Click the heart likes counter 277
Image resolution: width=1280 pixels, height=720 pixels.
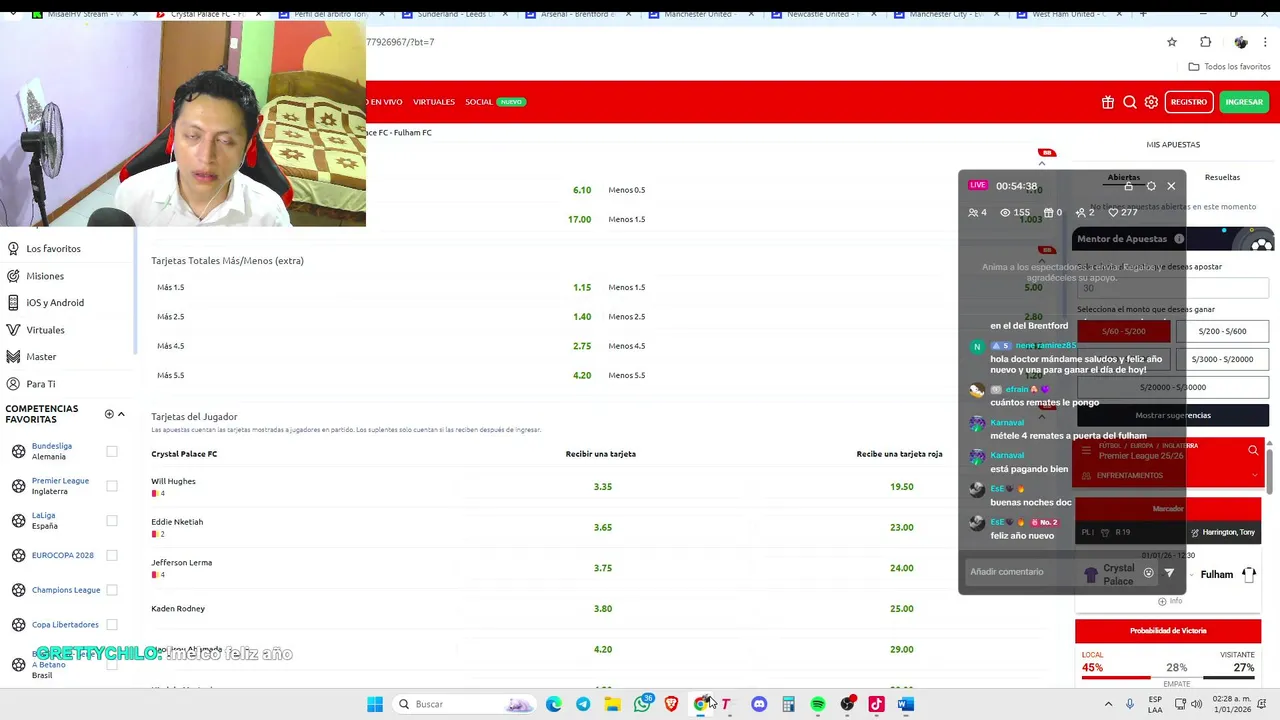(x=1123, y=212)
